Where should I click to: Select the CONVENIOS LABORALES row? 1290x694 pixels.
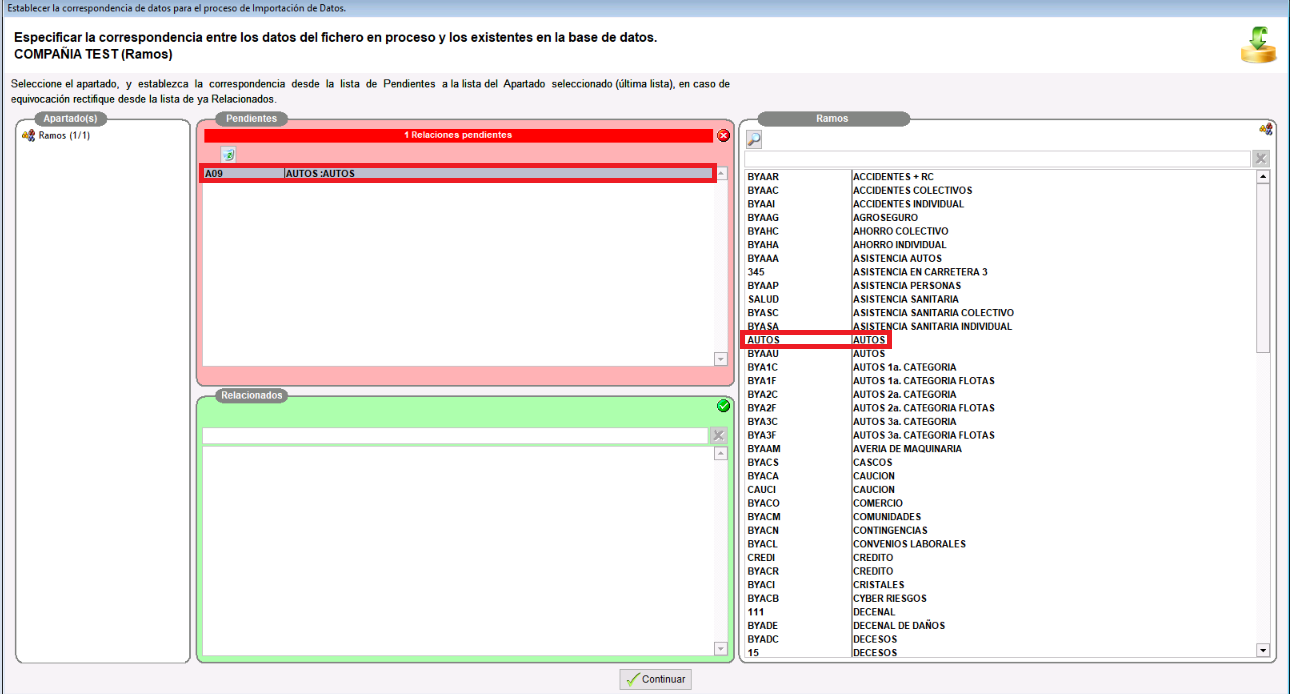pos(1000,544)
